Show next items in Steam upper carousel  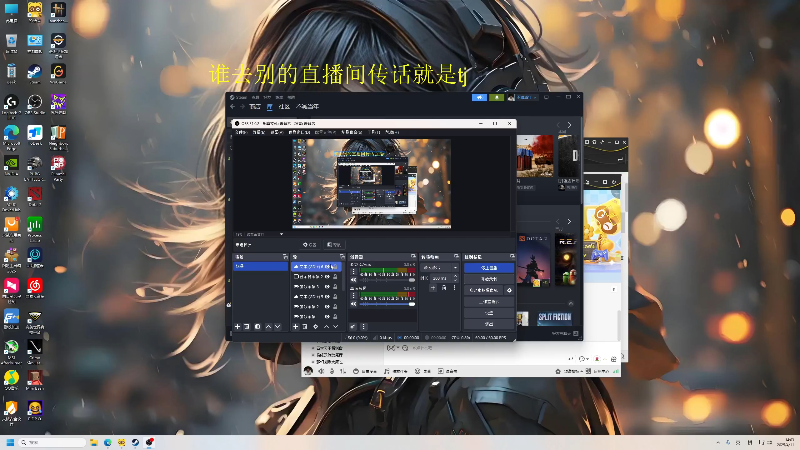coord(569,125)
